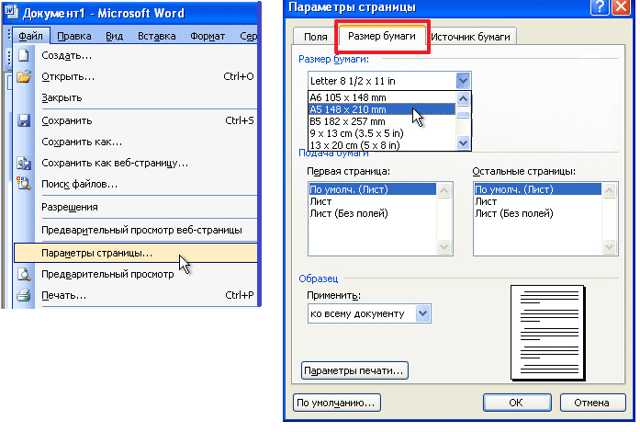Click the save as web page icon
The image size is (640, 432).
24,163
